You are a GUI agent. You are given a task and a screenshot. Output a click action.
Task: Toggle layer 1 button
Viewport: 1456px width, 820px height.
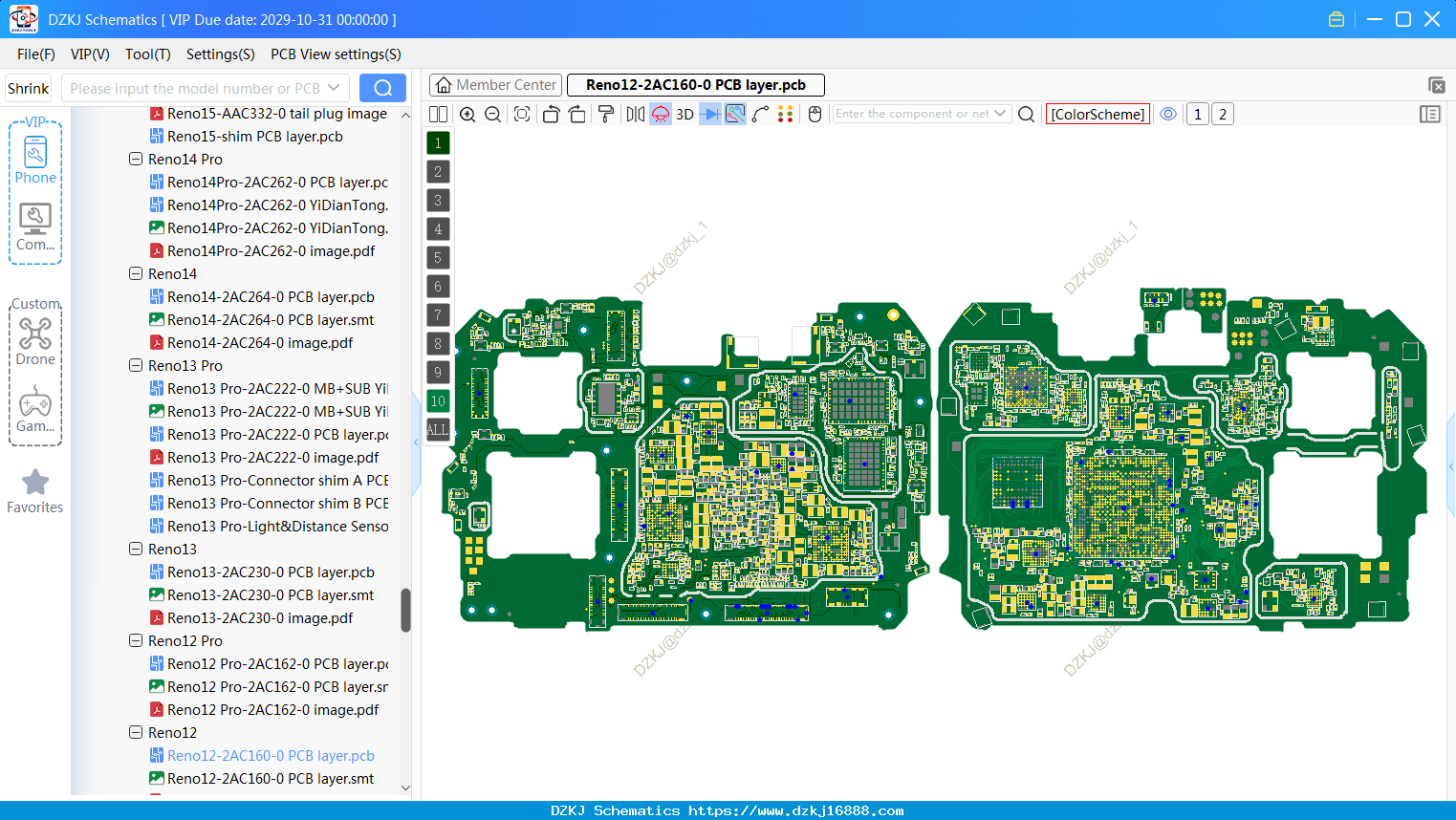(438, 142)
